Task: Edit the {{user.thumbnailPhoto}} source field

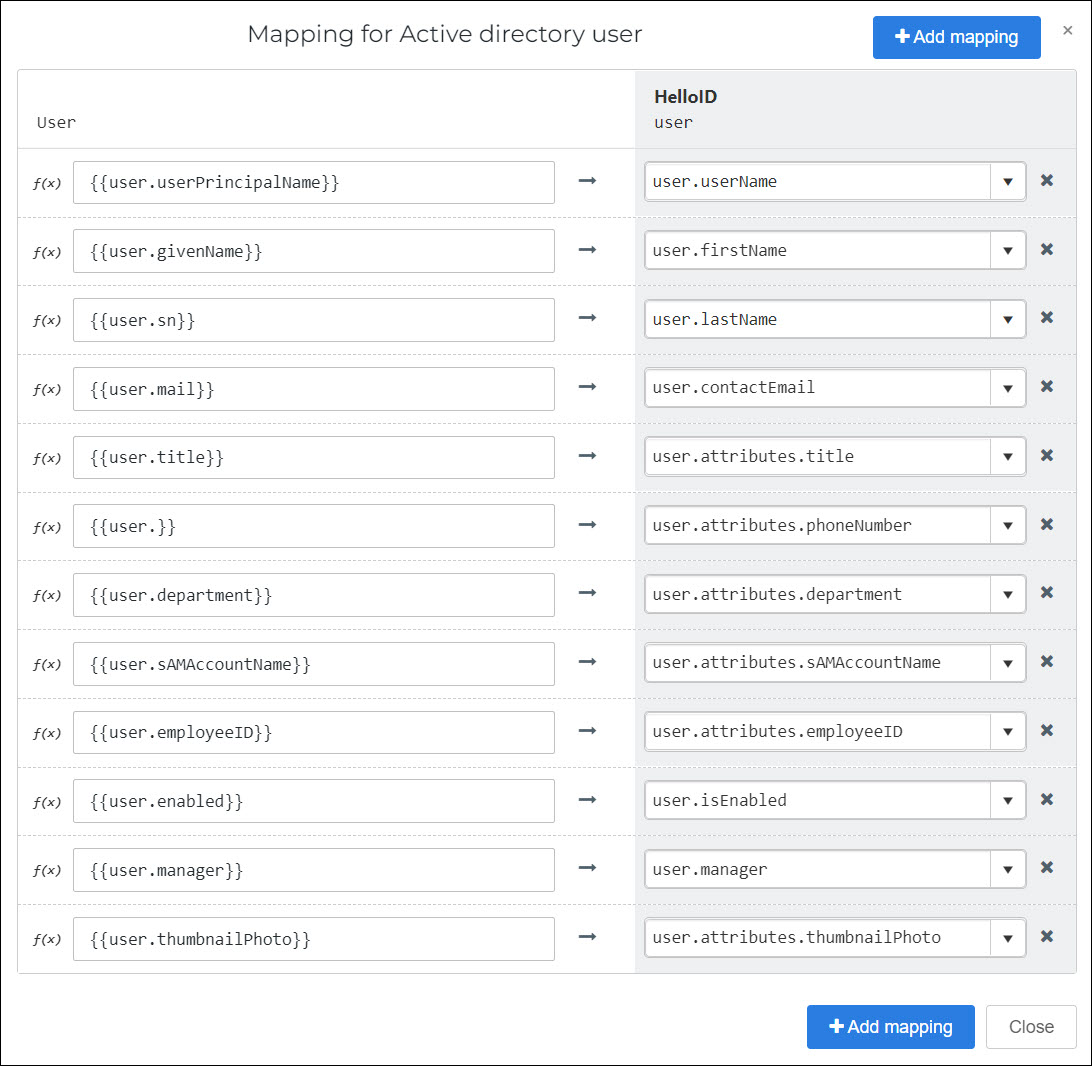Action: pos(313,939)
